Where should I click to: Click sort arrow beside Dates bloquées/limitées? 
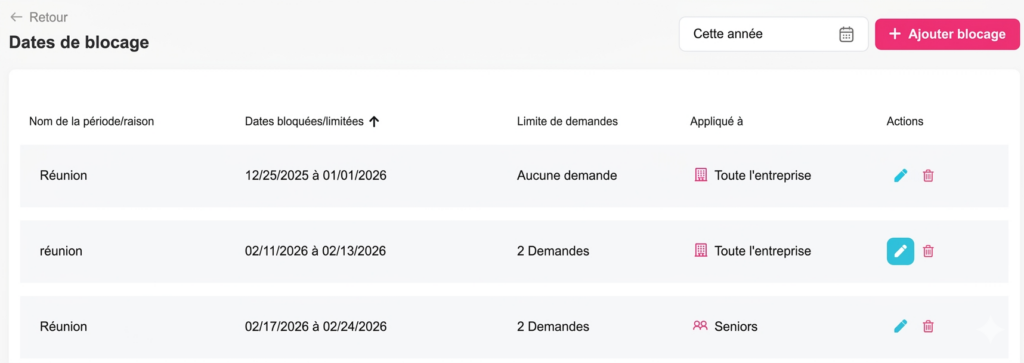[374, 121]
